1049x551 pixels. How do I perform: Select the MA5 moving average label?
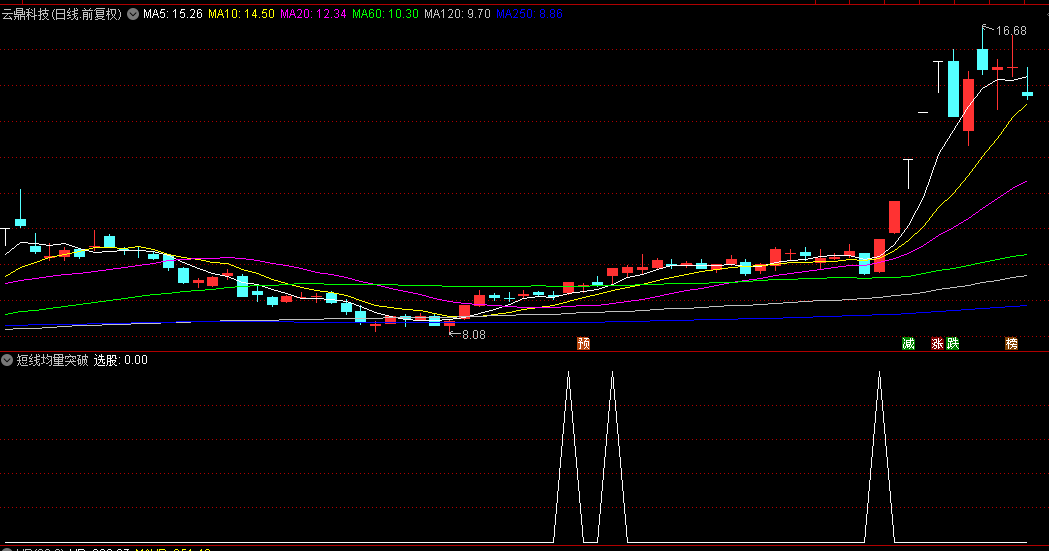point(173,15)
